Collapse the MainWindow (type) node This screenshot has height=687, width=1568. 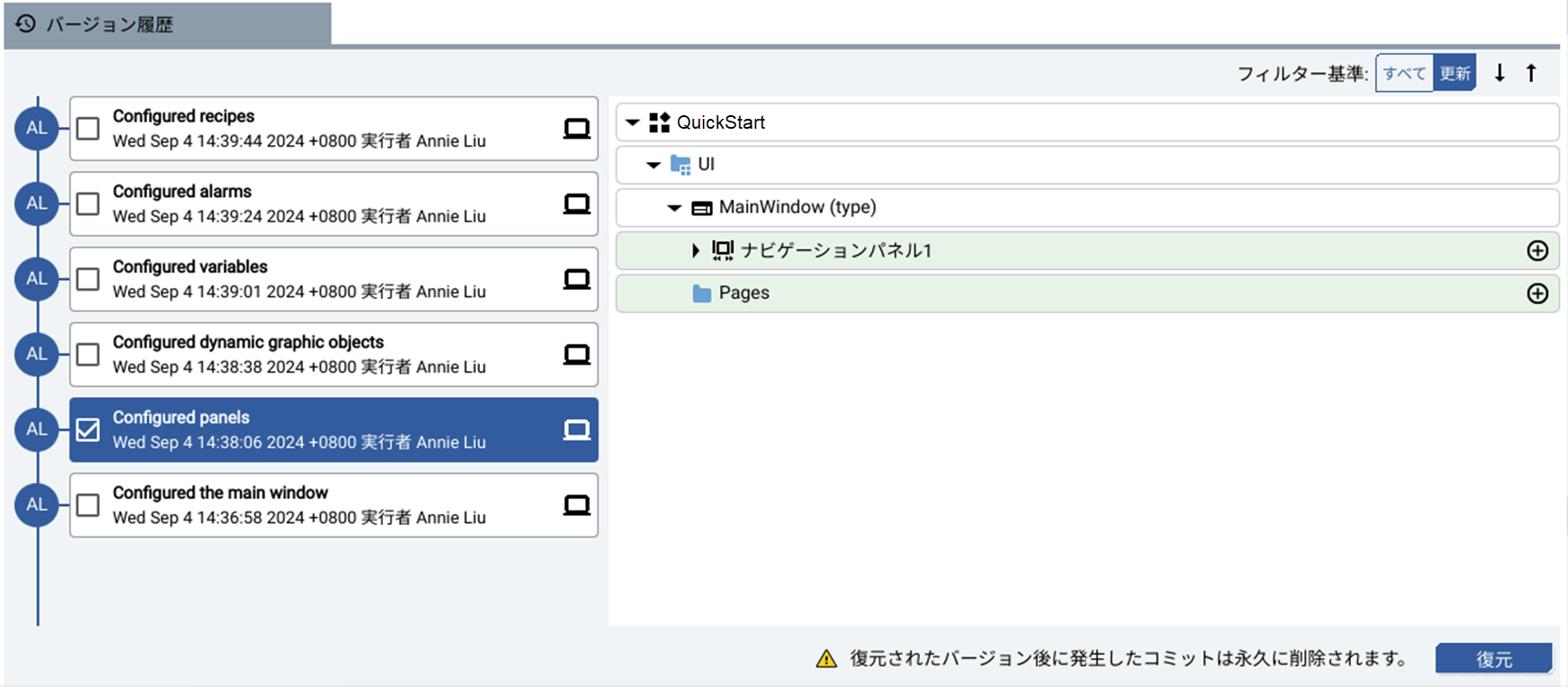point(674,208)
